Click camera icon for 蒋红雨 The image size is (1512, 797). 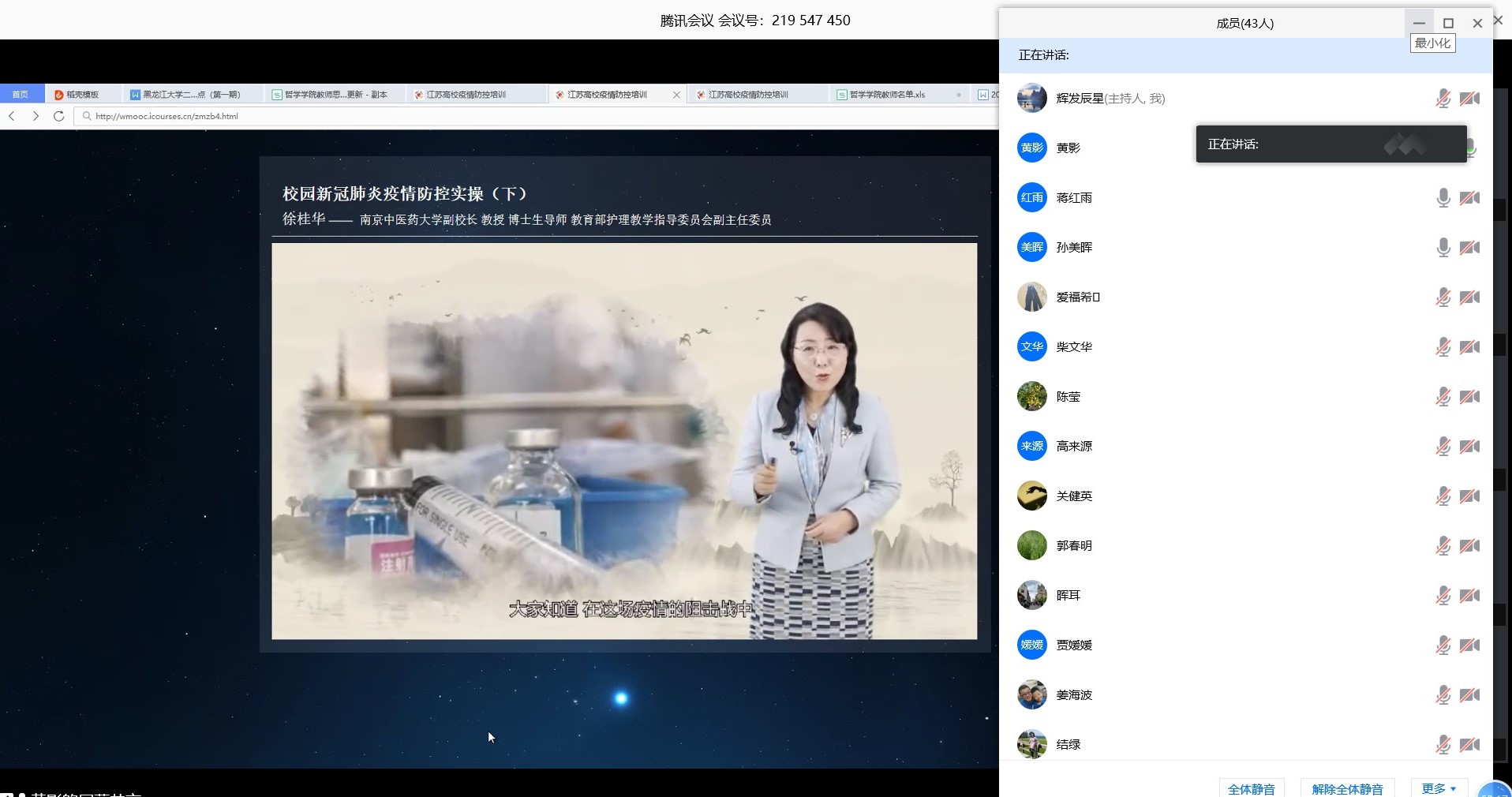[x=1469, y=198]
